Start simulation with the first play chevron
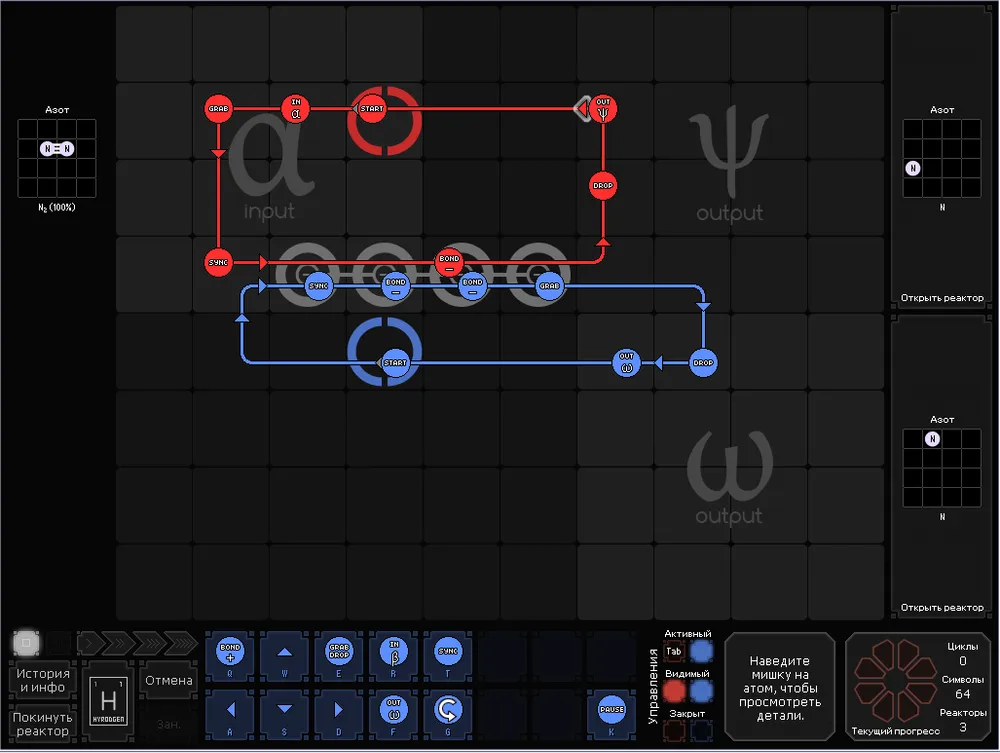1000x753 pixels. click(x=91, y=643)
